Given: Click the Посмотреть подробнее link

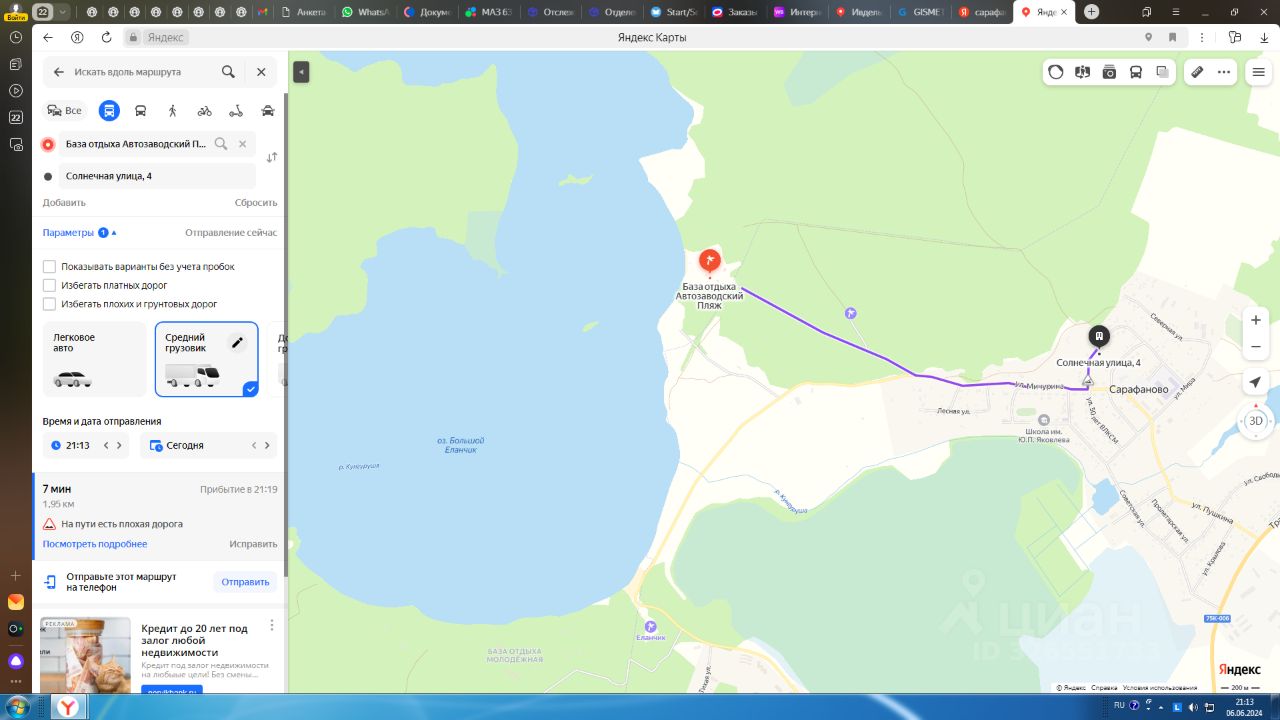Looking at the screenshot, I should 95,544.
